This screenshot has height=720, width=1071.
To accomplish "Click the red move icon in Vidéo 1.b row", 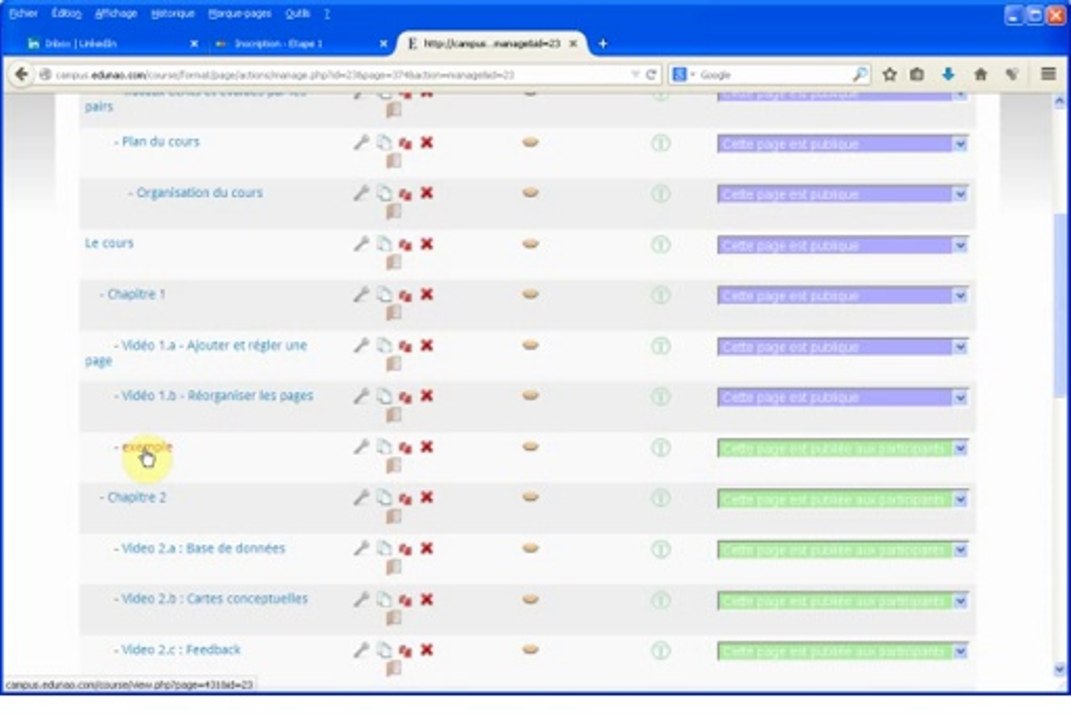I will click(405, 397).
